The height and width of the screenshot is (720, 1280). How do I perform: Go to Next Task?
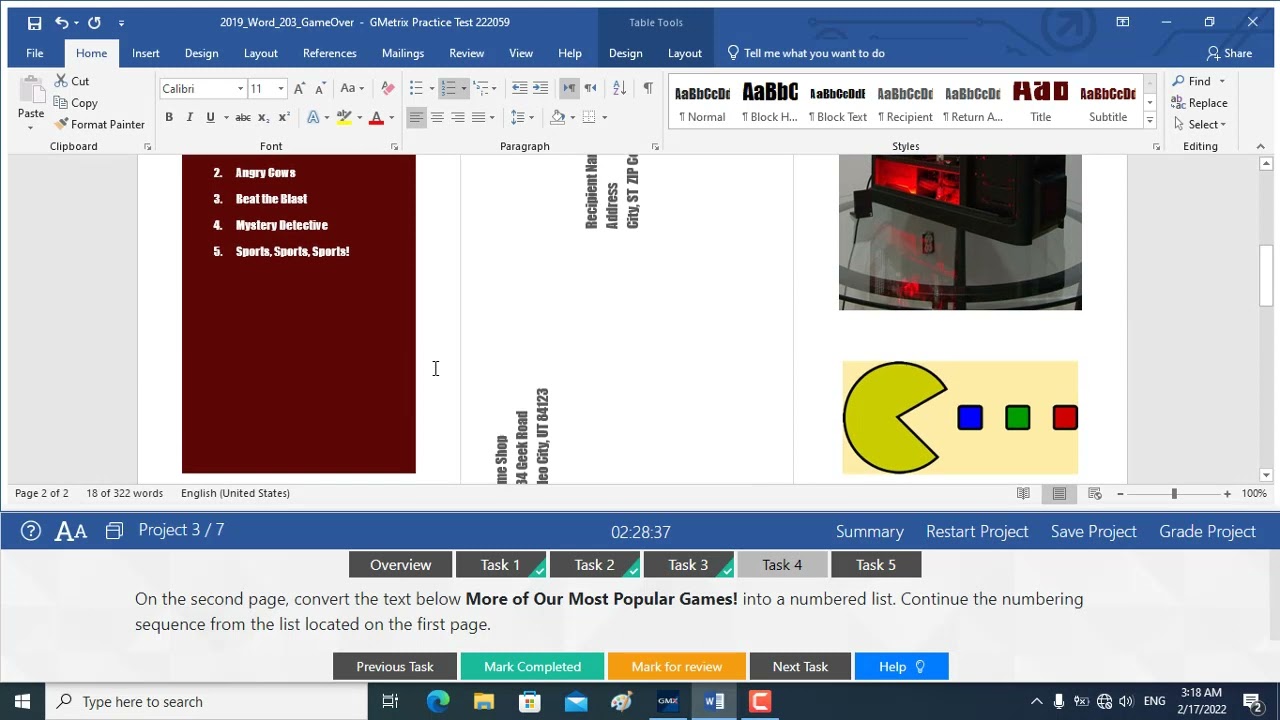[800, 666]
